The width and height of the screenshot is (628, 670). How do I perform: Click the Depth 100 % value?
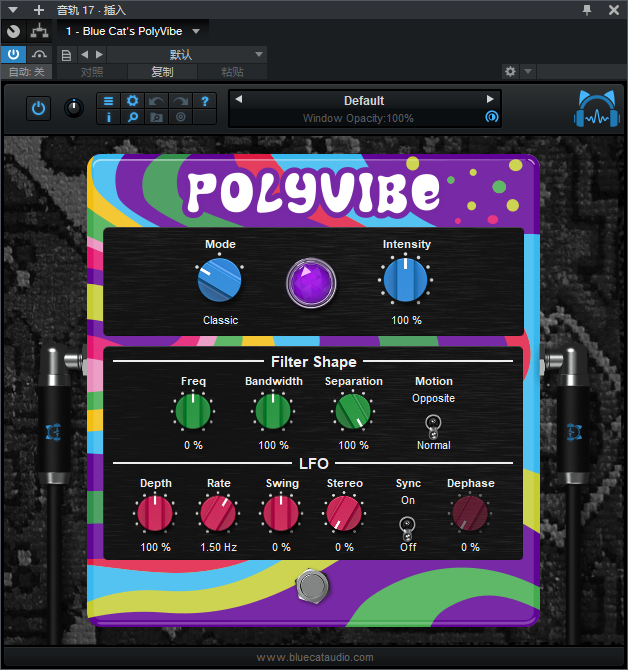[156, 547]
